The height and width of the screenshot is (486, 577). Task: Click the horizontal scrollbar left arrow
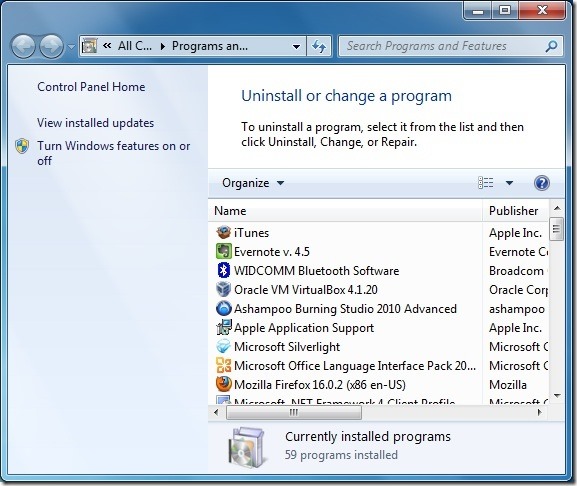tap(216, 412)
